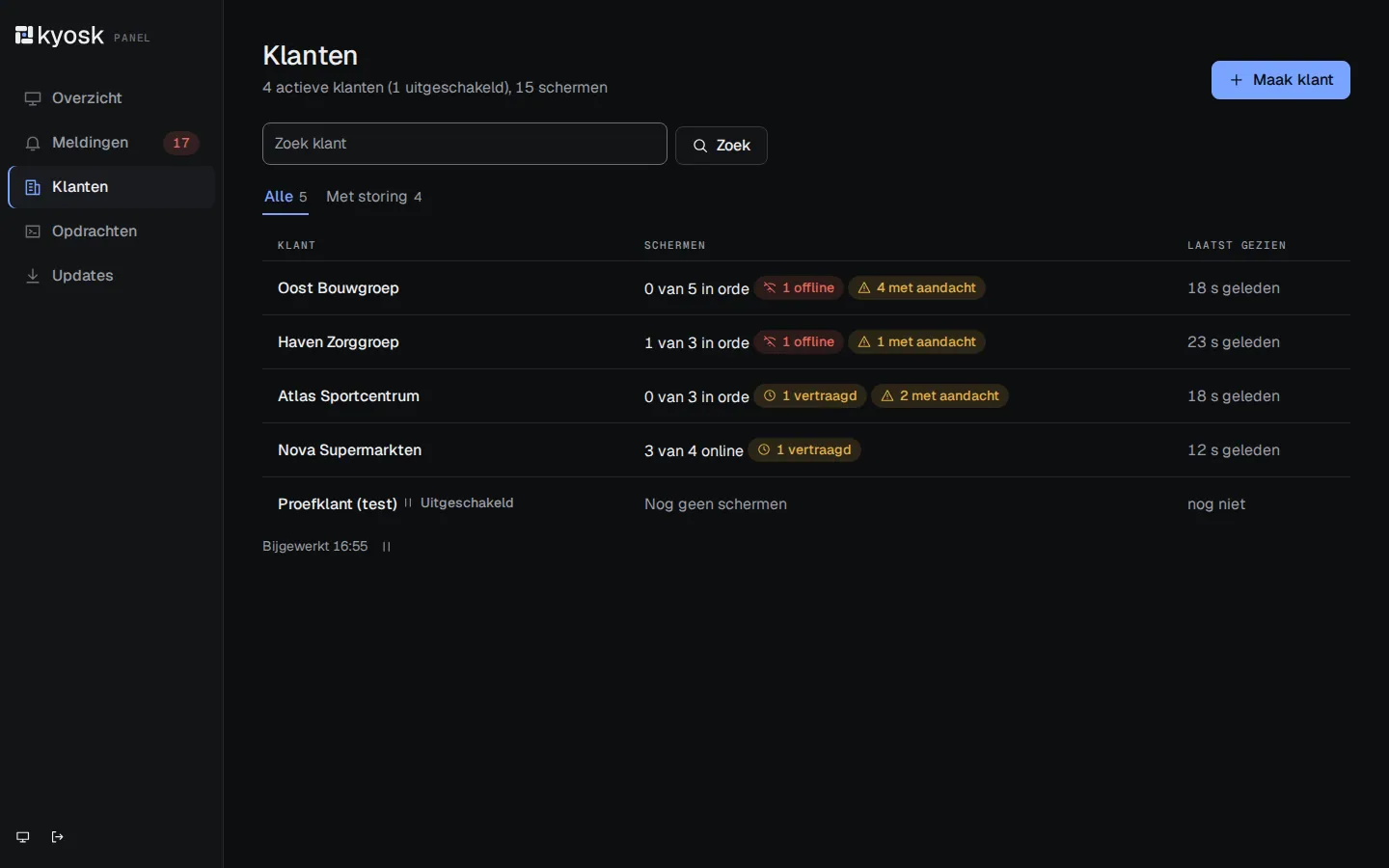Viewport: 1389px width, 868px height.
Task: Select Klanten in the sidebar
Action: click(x=112, y=187)
